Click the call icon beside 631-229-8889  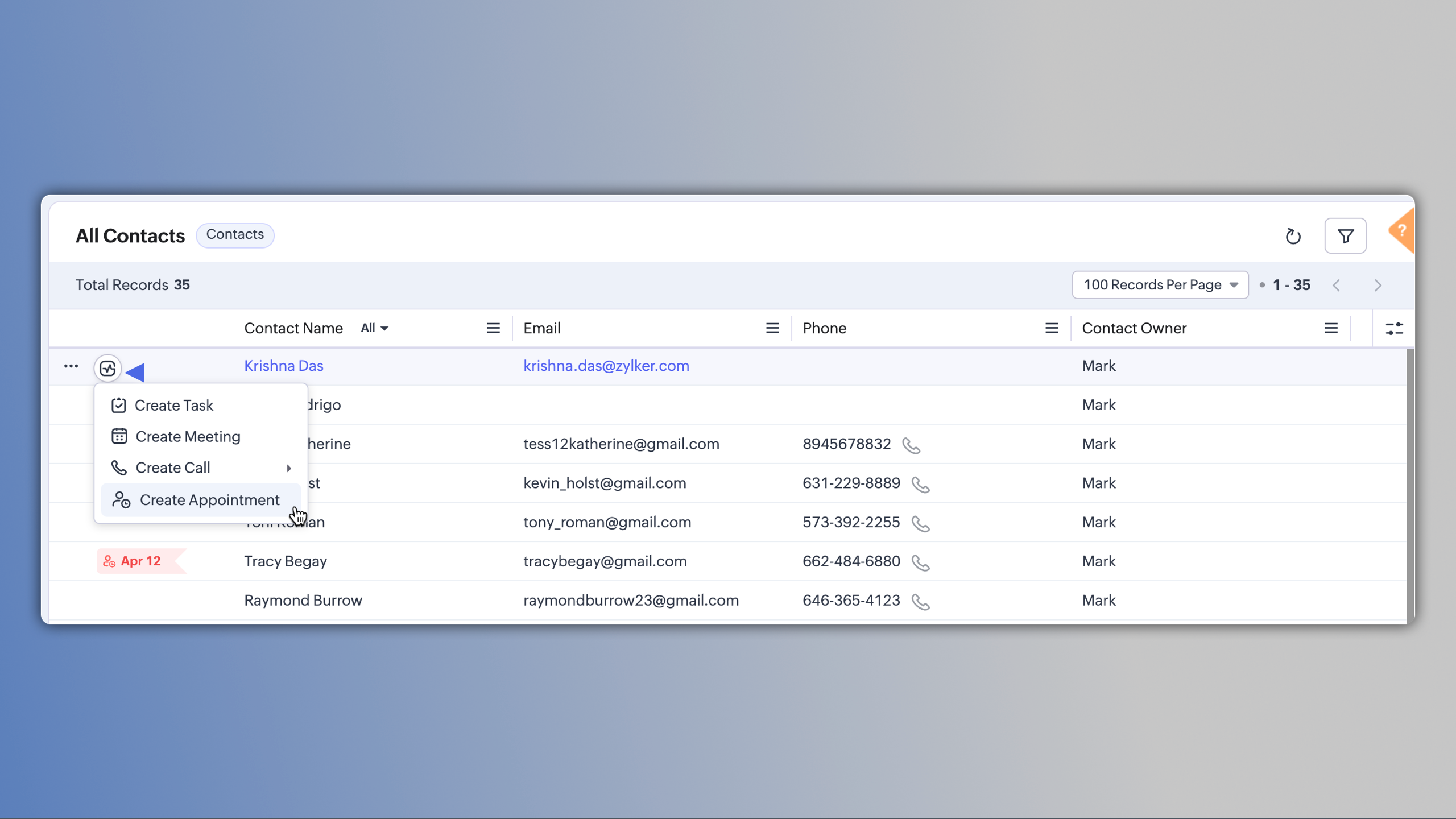coord(920,485)
